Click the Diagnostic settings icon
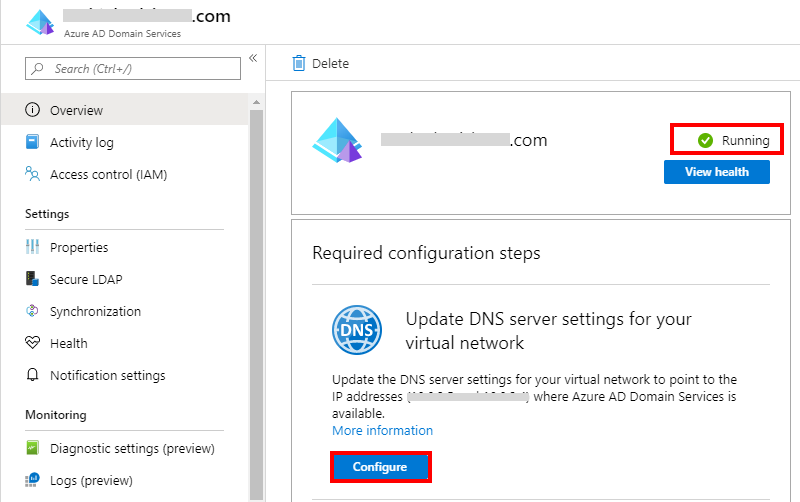 (32, 448)
